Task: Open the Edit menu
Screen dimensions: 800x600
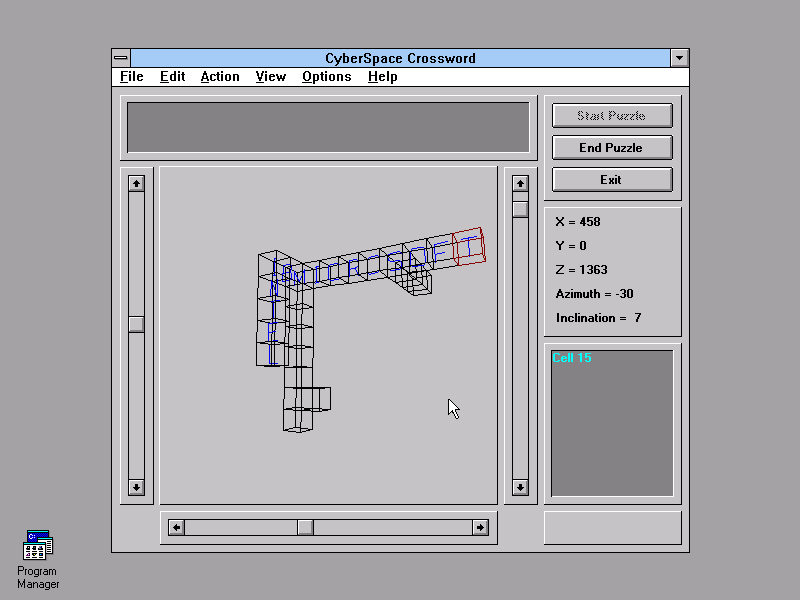Action: [172, 77]
